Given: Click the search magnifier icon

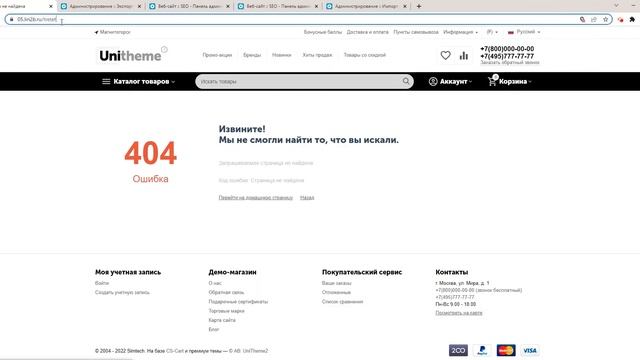Looking at the screenshot, I should (406, 81).
